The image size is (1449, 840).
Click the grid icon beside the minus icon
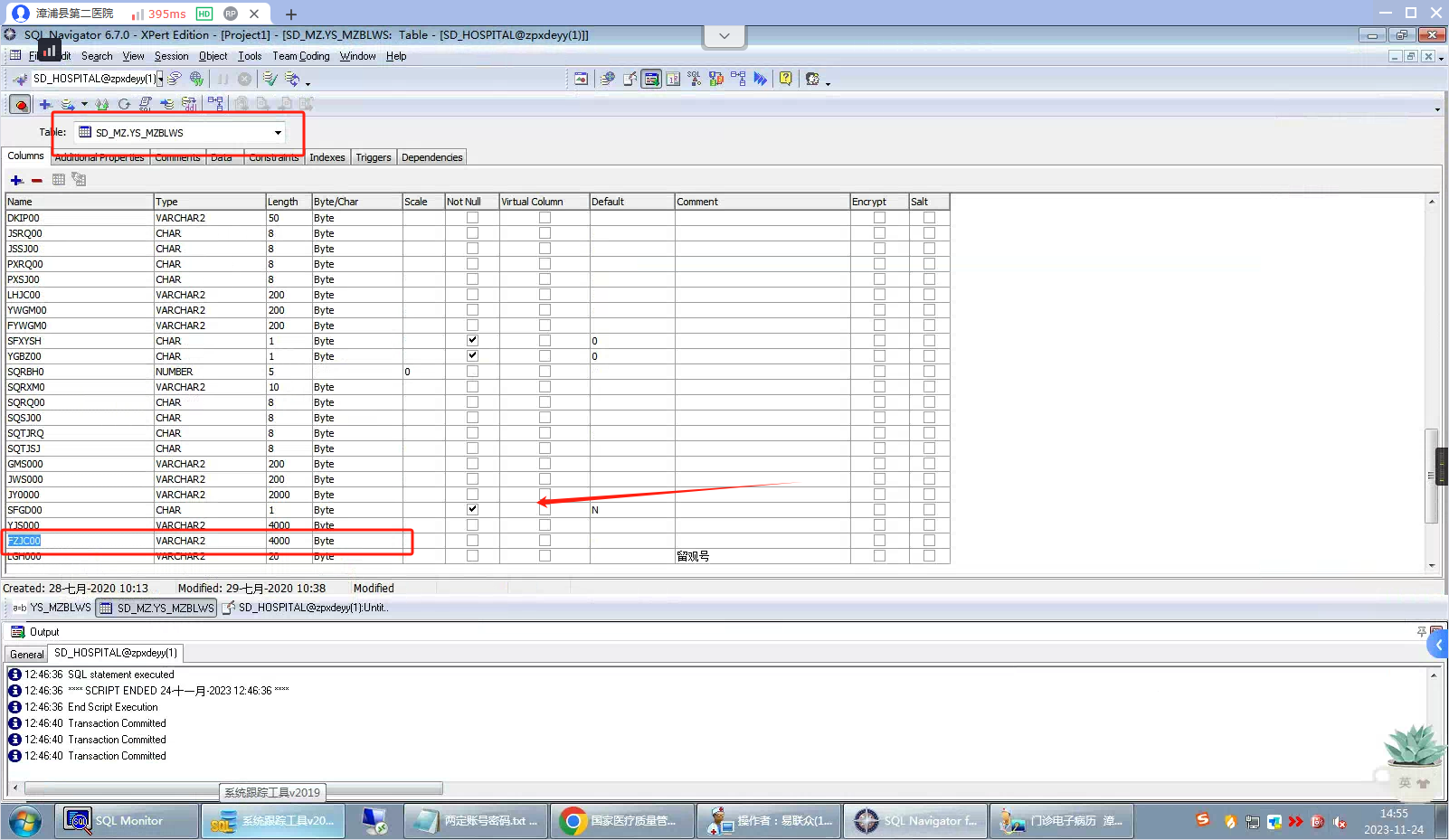click(59, 180)
